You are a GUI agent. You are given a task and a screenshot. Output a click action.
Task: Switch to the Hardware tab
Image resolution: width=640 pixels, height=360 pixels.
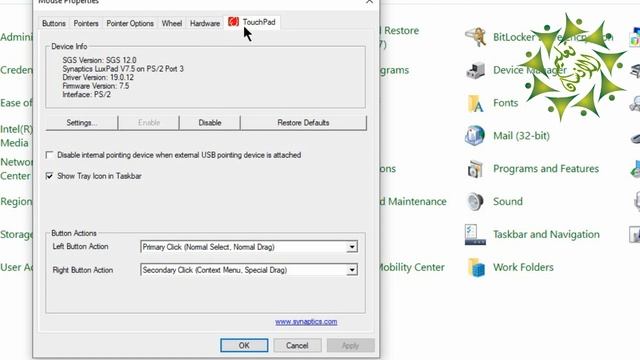pyautogui.click(x=205, y=23)
